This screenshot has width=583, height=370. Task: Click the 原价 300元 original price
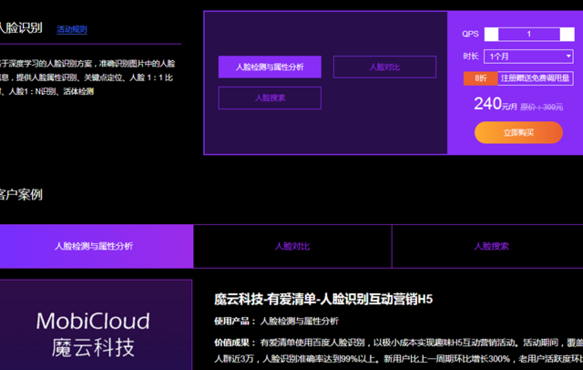pos(541,107)
